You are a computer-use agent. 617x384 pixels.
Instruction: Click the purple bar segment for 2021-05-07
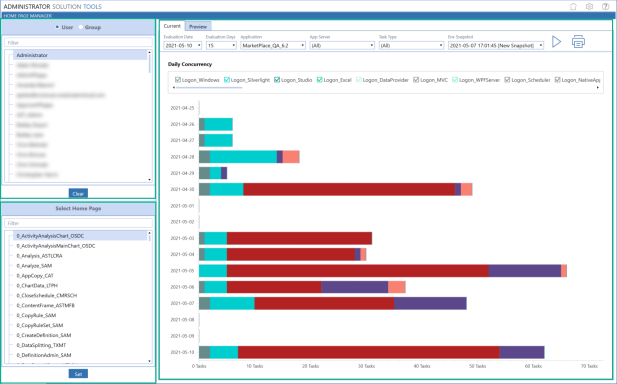tap(430, 303)
